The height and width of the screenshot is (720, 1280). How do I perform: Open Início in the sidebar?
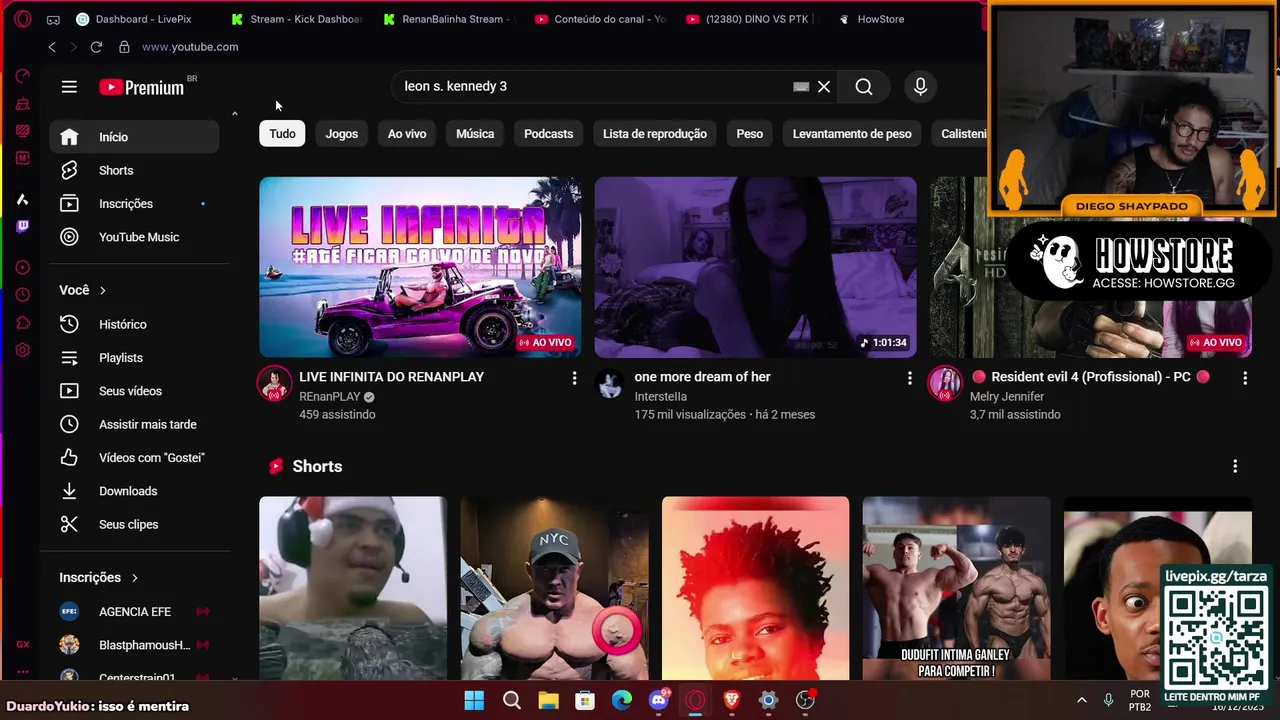[x=134, y=137]
